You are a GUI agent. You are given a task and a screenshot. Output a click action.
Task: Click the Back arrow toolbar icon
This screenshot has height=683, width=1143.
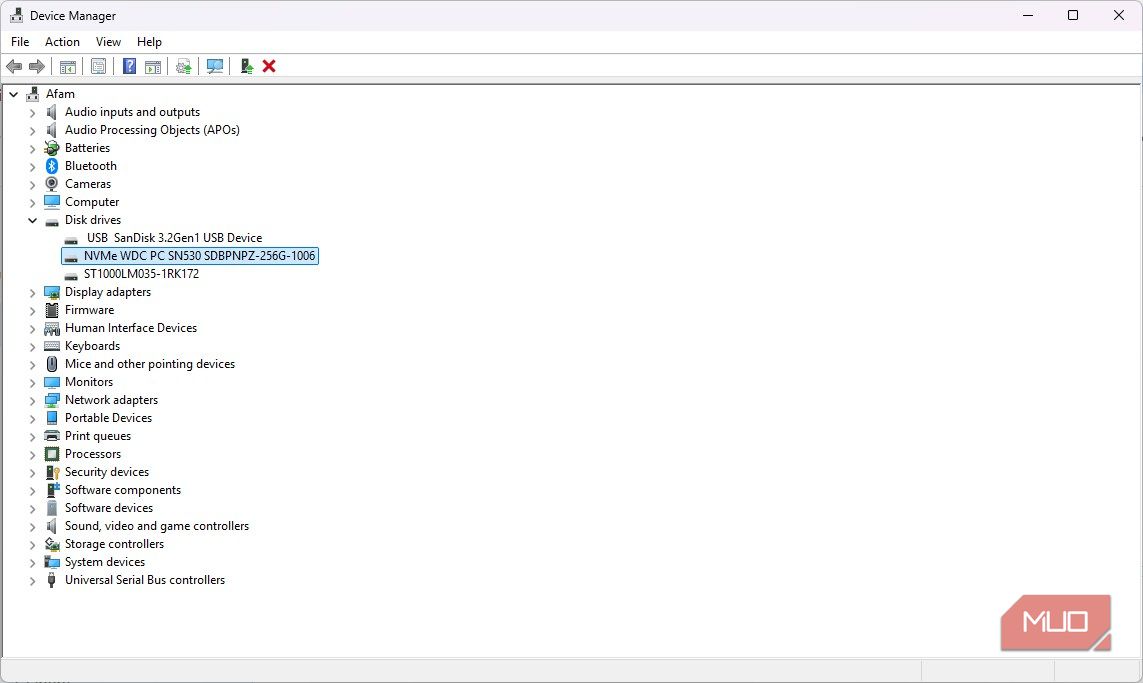[14, 66]
